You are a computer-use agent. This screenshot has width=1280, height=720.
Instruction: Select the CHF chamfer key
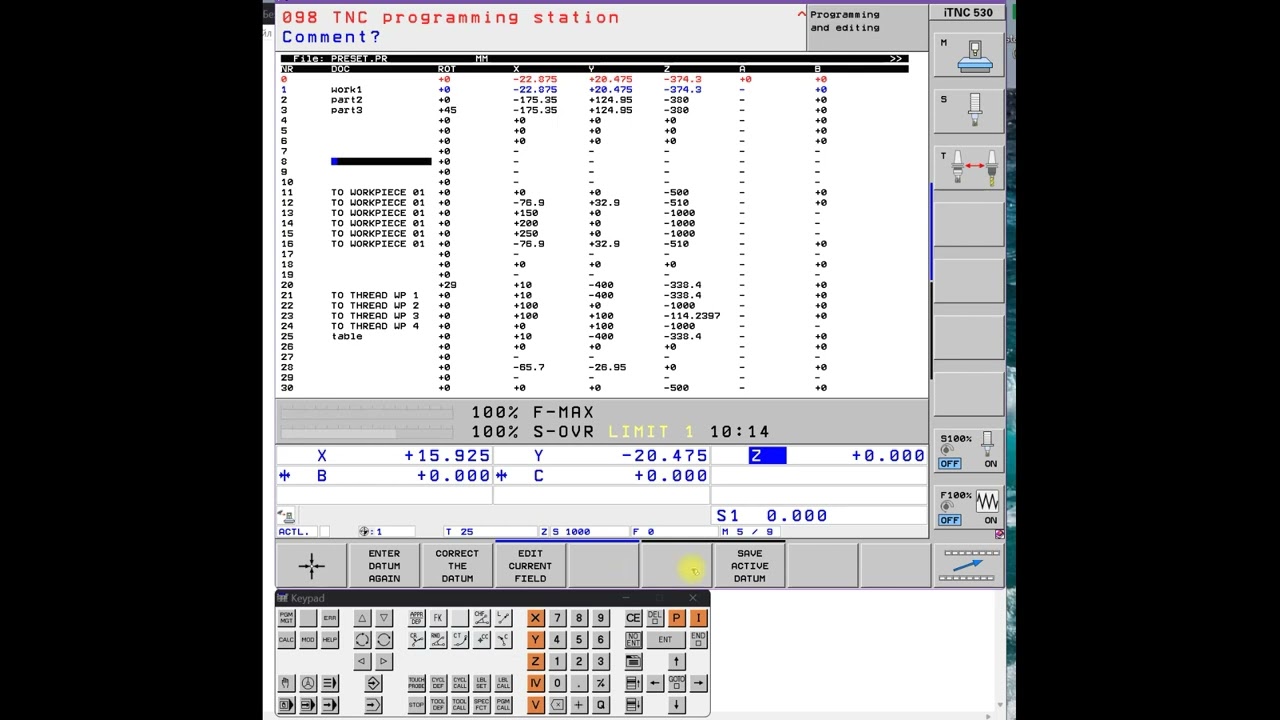coord(481,618)
